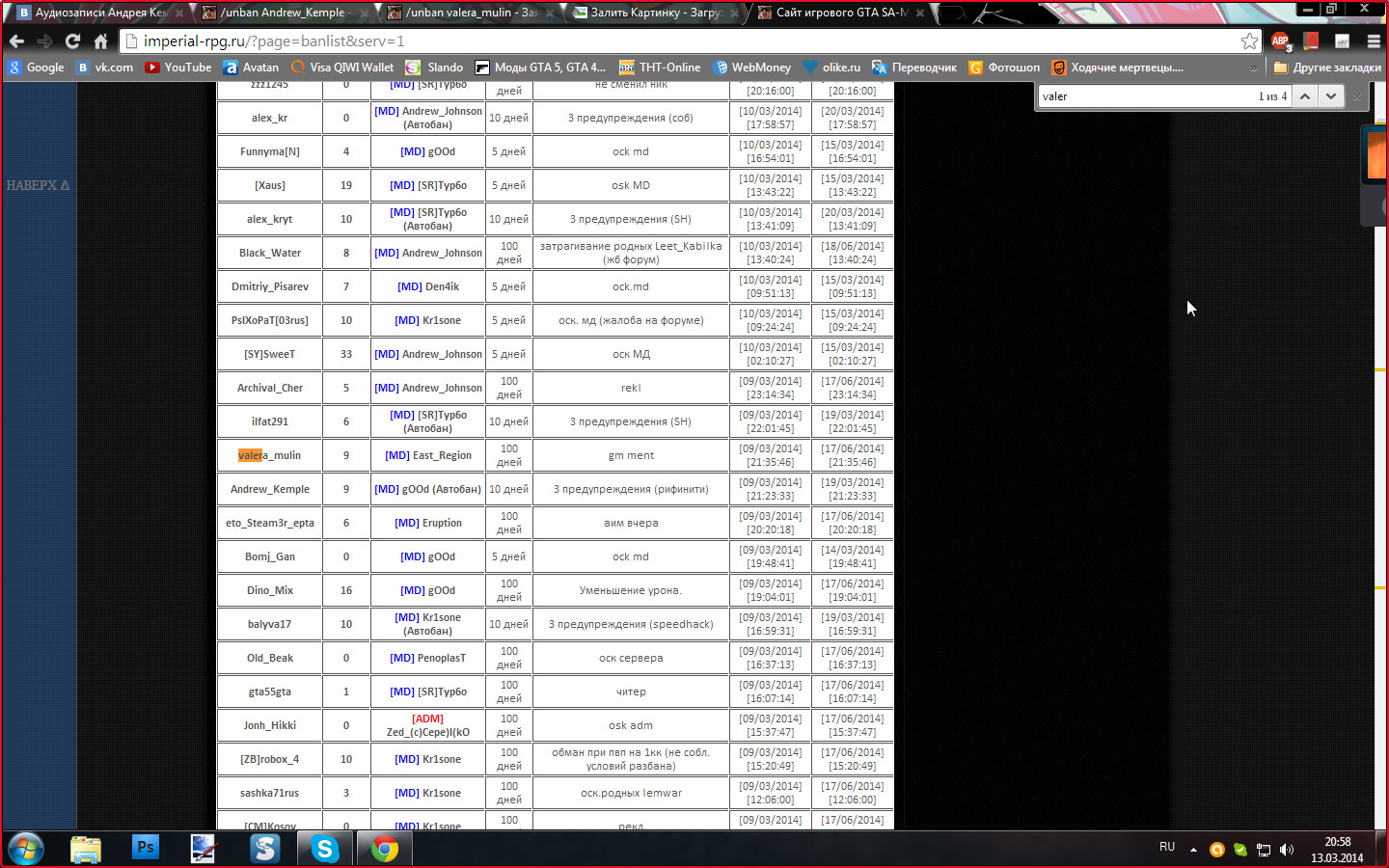Click the browser forward arrow
The height and width of the screenshot is (868, 1389).
[x=44, y=41]
